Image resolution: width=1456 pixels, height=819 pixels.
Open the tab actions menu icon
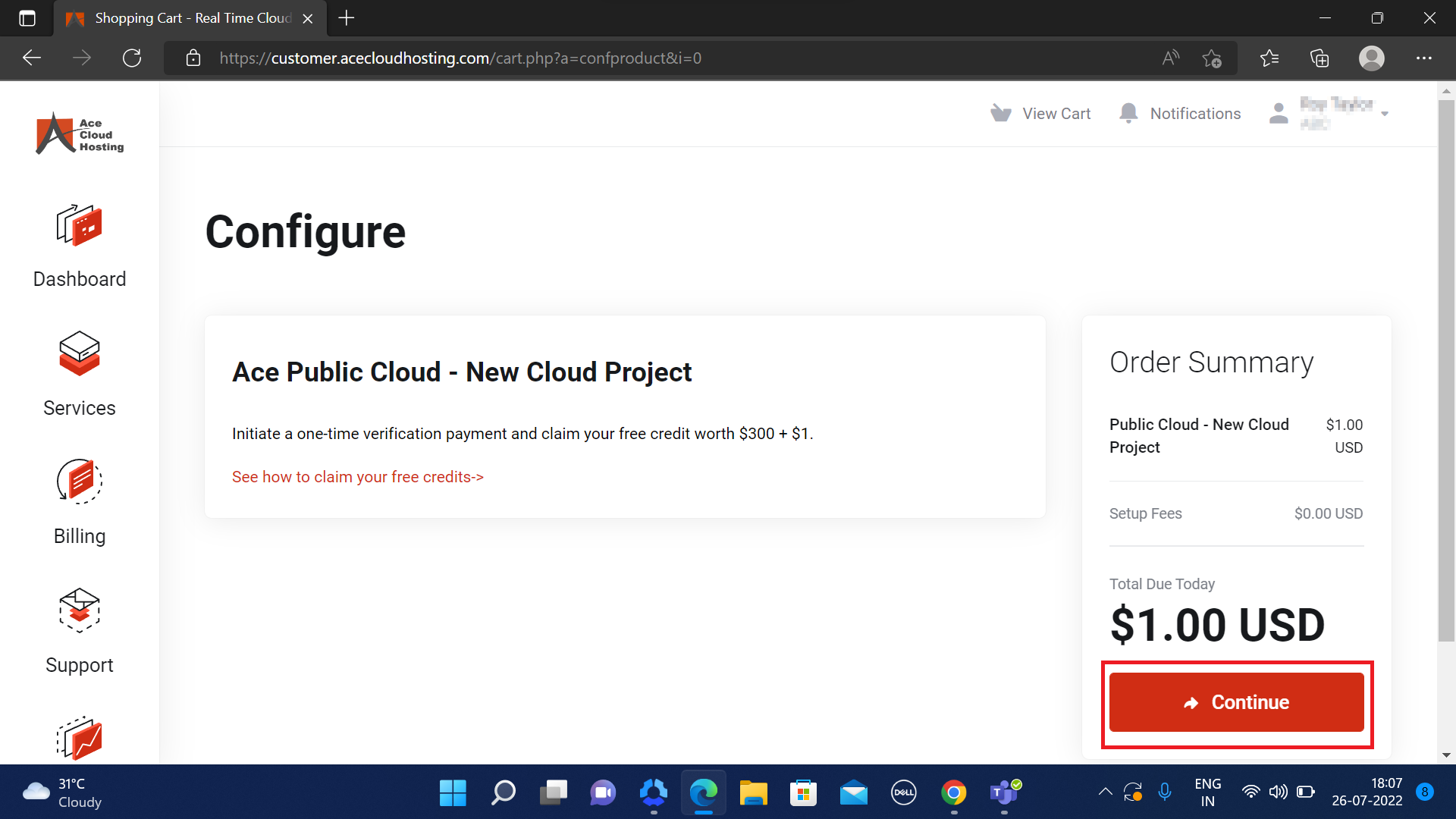tap(27, 18)
